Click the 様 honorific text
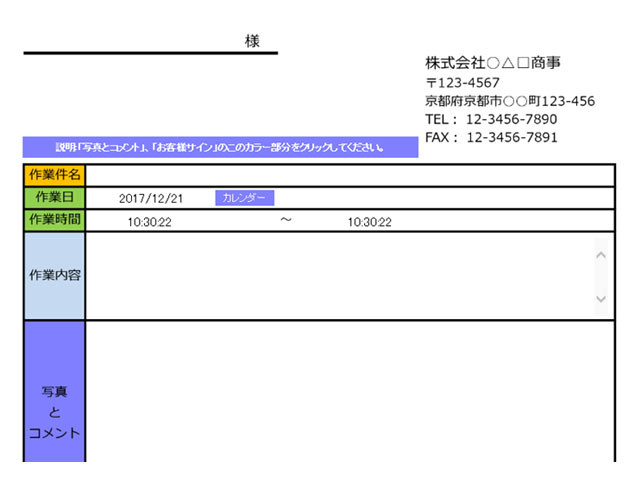This screenshot has width=640, height=480. [x=252, y=41]
